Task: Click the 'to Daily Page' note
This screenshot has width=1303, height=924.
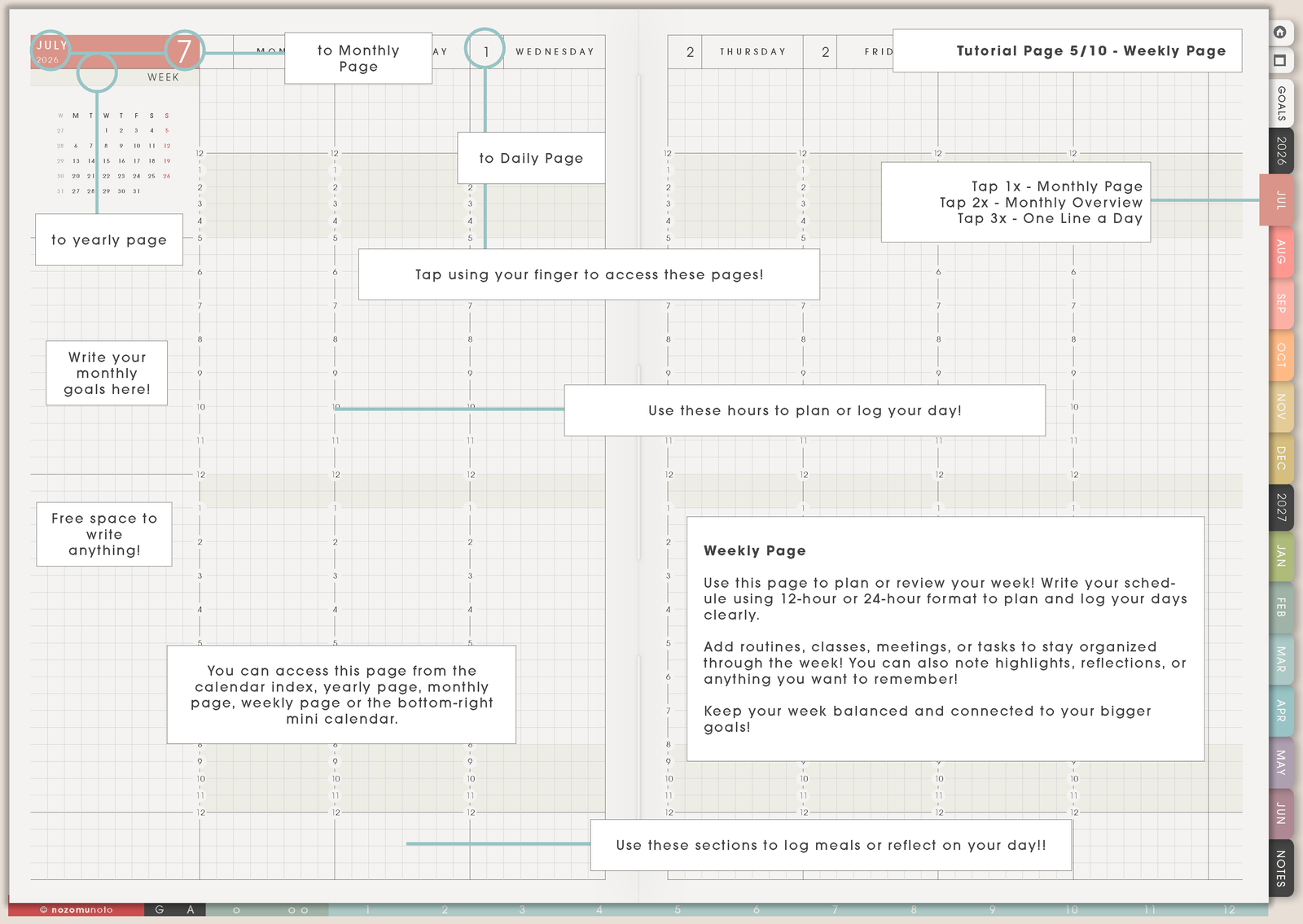Action: [531, 158]
